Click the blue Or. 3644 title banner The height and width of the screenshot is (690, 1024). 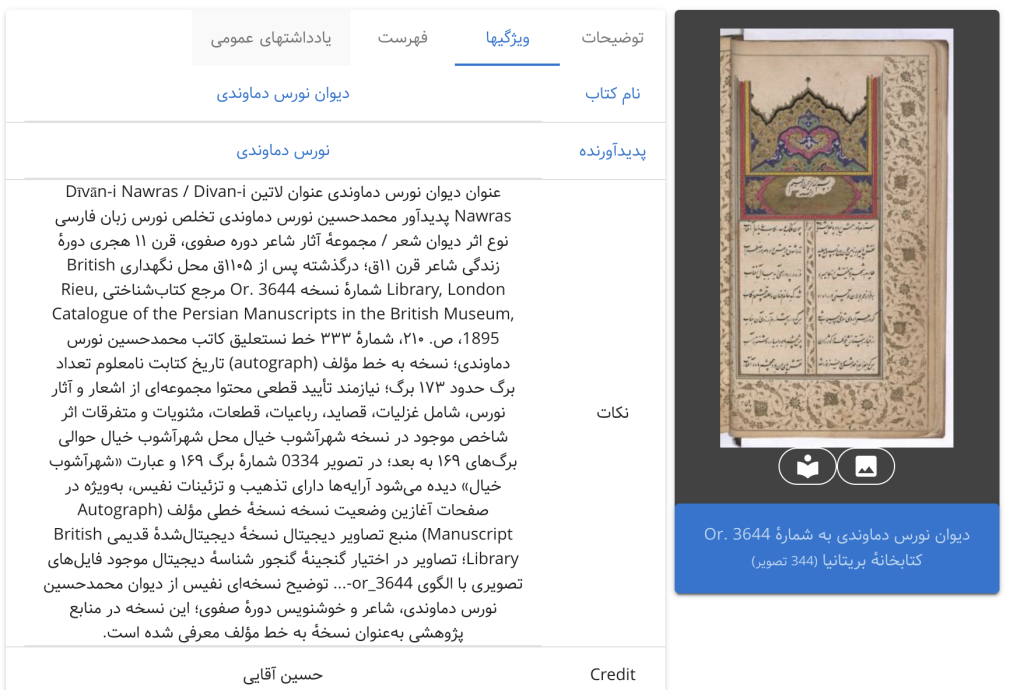pyautogui.click(x=837, y=548)
